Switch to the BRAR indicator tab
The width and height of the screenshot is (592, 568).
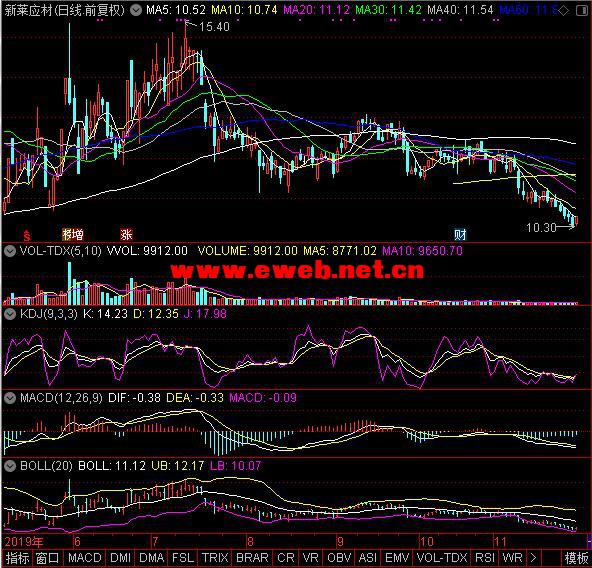252,558
